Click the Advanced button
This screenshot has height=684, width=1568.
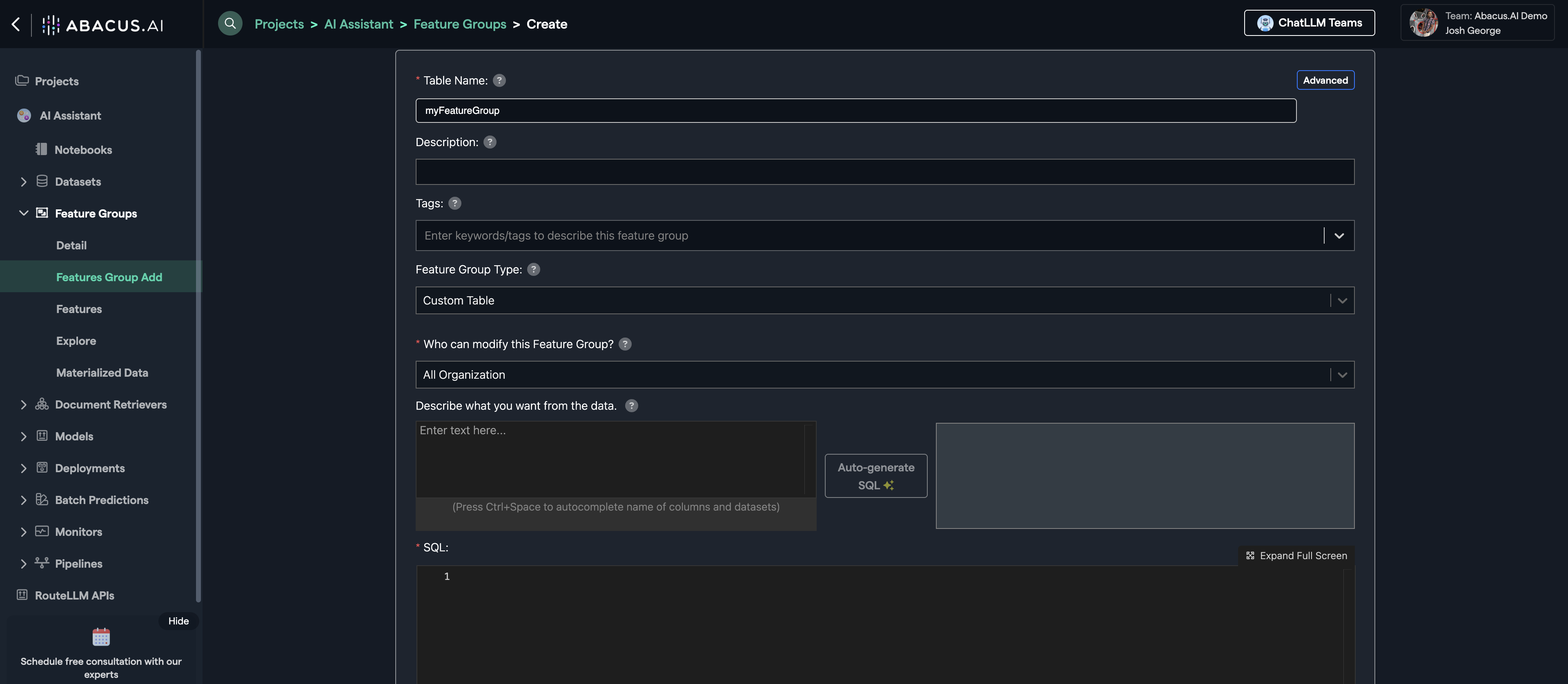click(x=1325, y=80)
